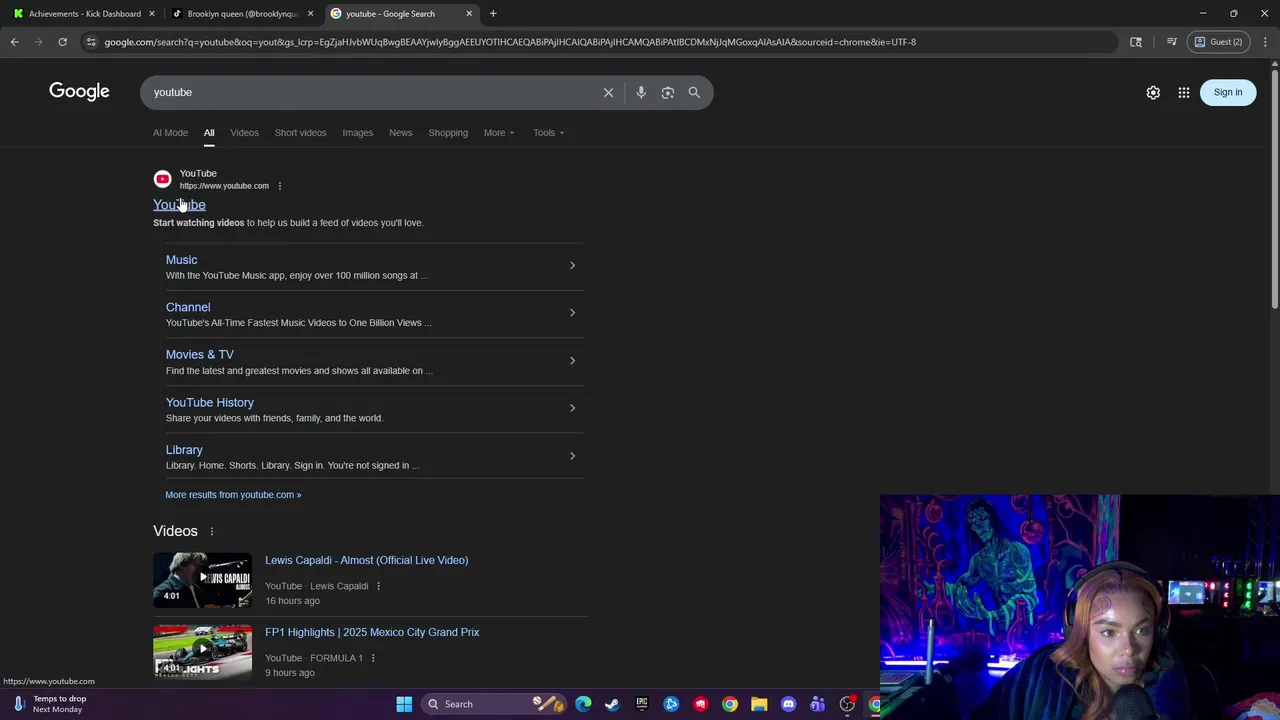The width and height of the screenshot is (1280, 720).
Task: Open Discord from taskbar
Action: 788,704
